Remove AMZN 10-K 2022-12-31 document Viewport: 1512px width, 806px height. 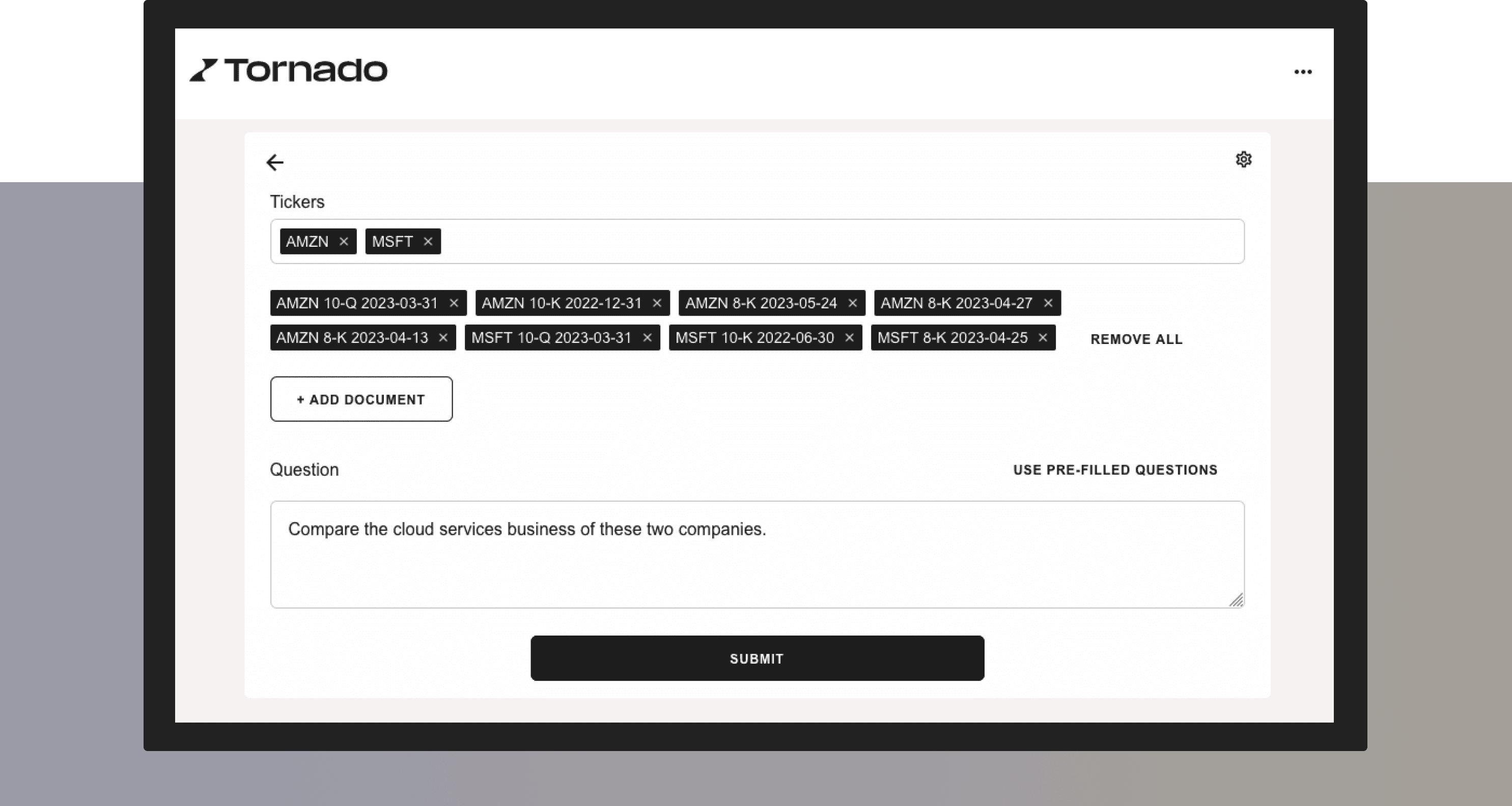click(657, 303)
